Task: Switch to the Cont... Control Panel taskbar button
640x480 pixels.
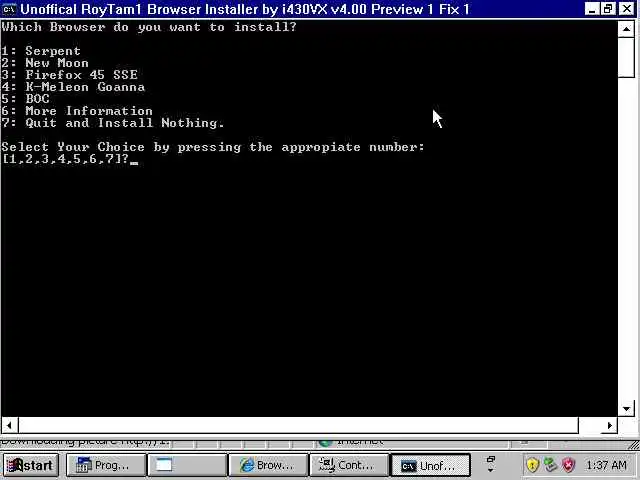Action: (349, 465)
